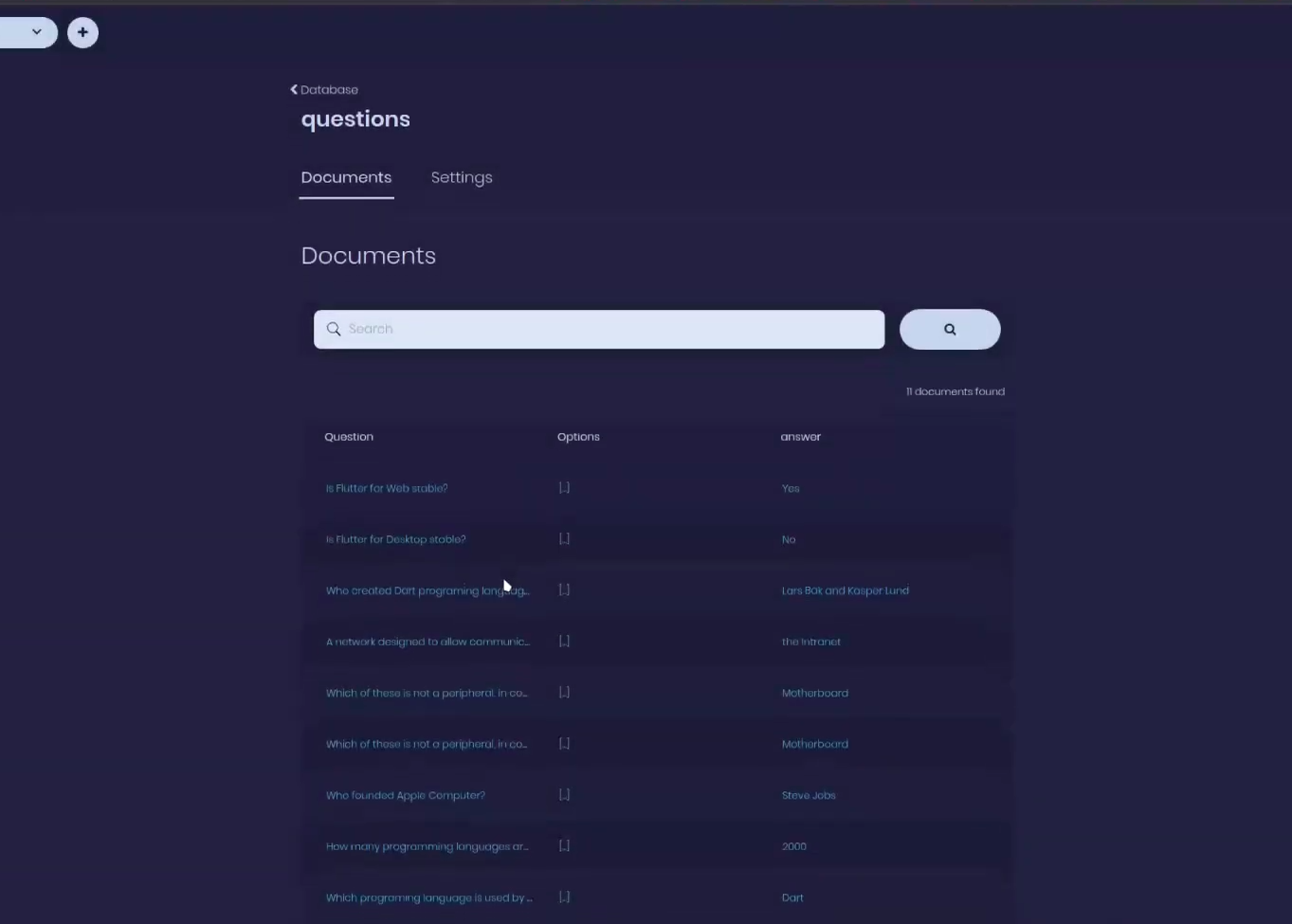The image size is (1292, 924).
Task: Click the answer column header
Action: pos(800,436)
